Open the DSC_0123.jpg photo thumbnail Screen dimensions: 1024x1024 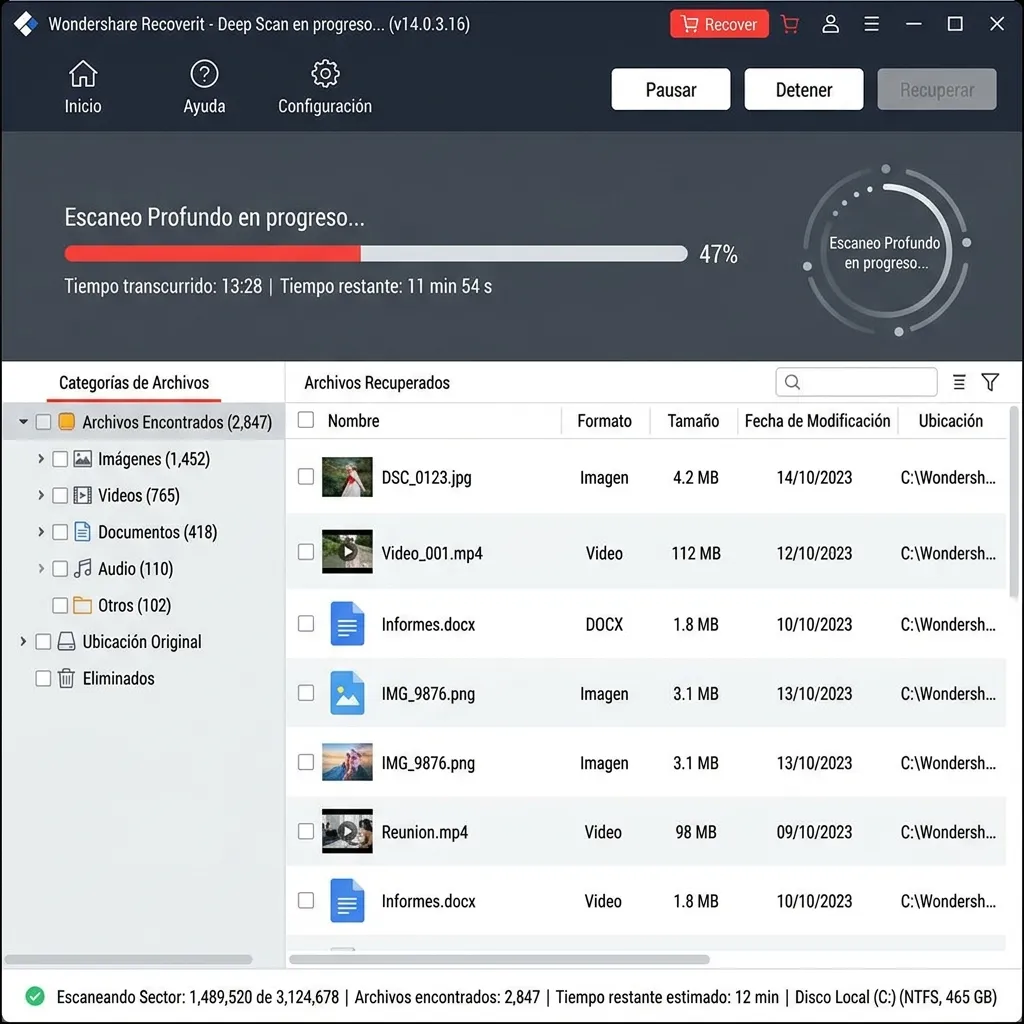tap(347, 477)
